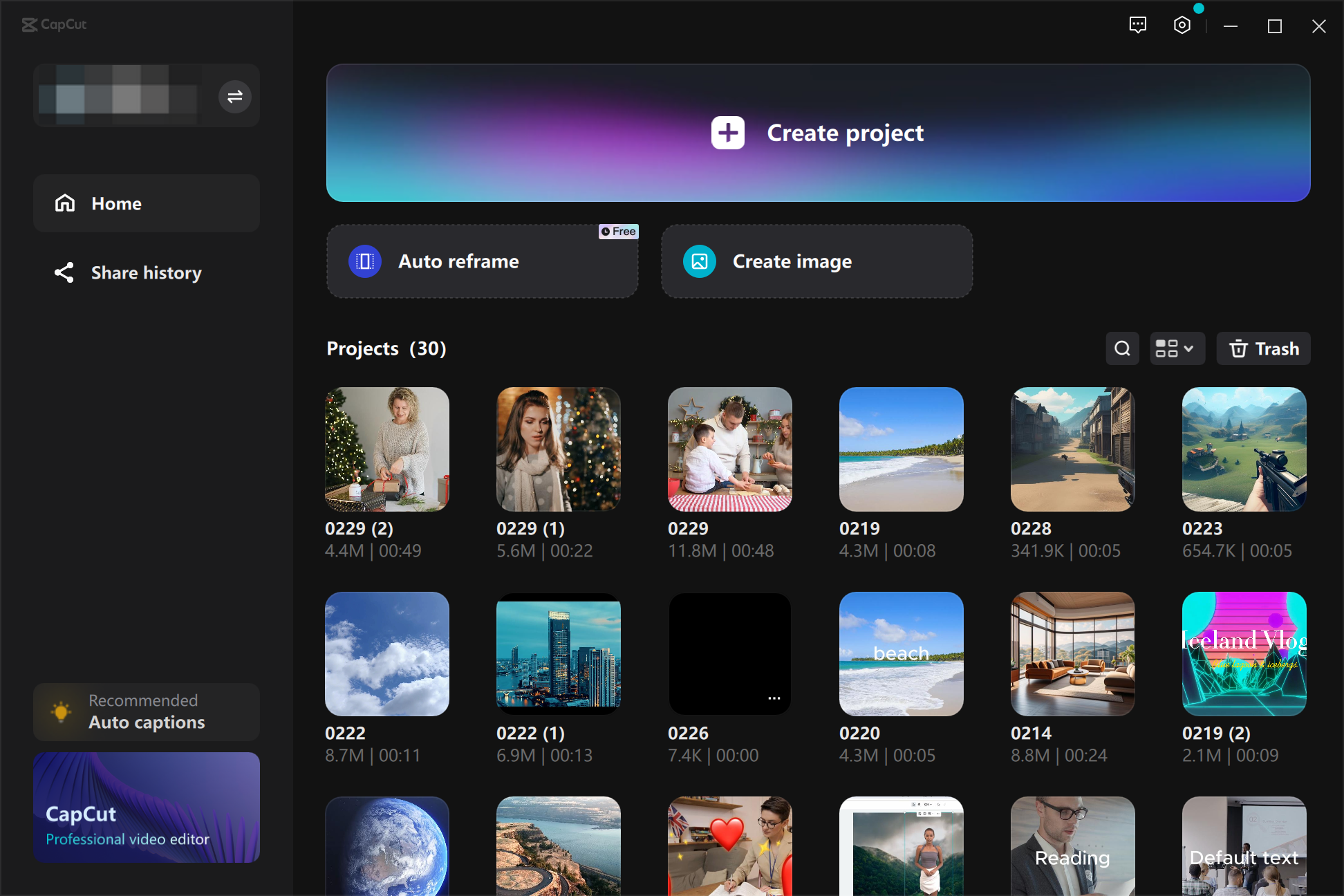Expand the grid view layout dropdown
Image resolution: width=1344 pixels, height=896 pixels.
pos(1176,348)
